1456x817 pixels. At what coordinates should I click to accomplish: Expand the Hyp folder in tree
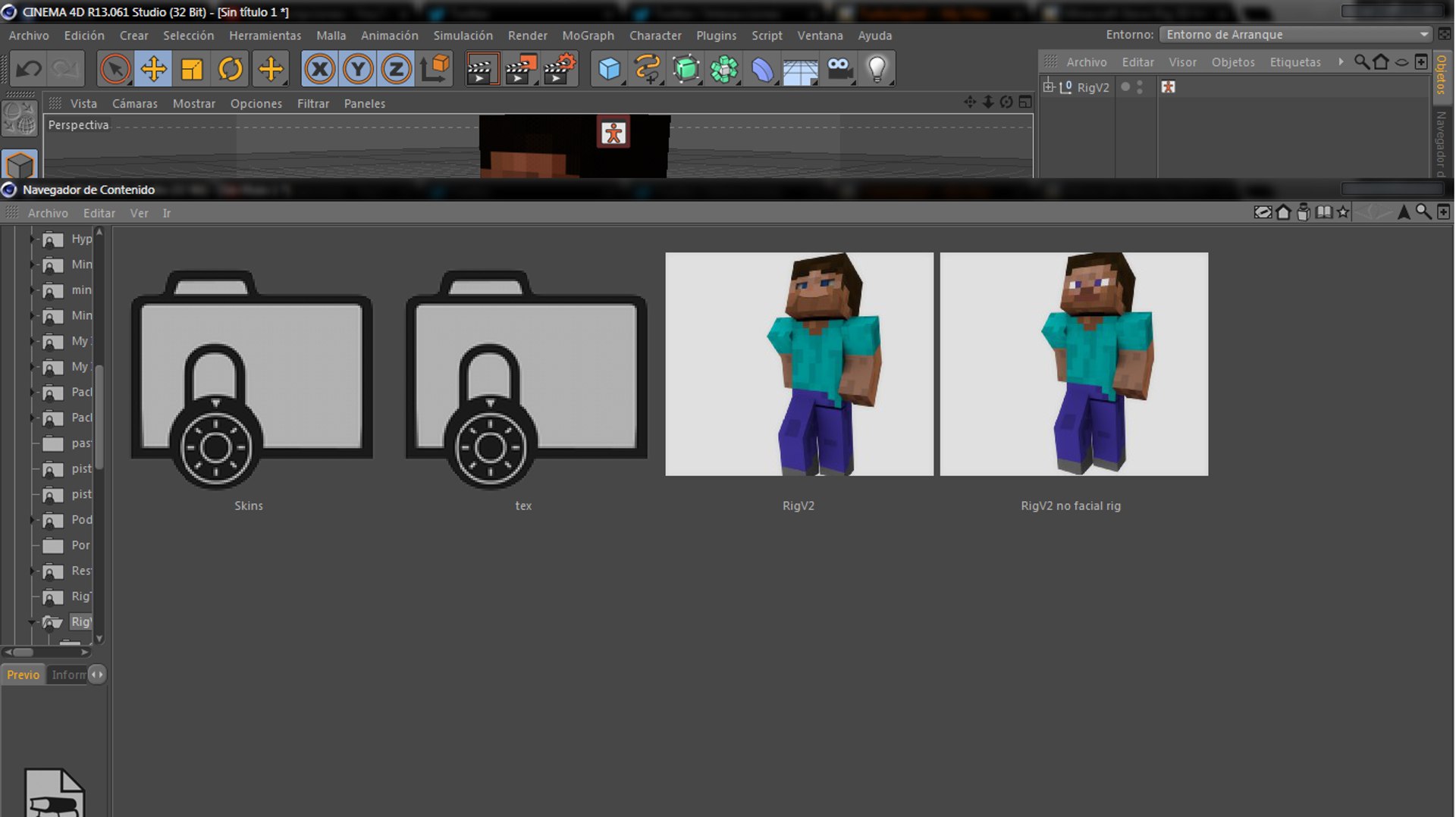(33, 239)
